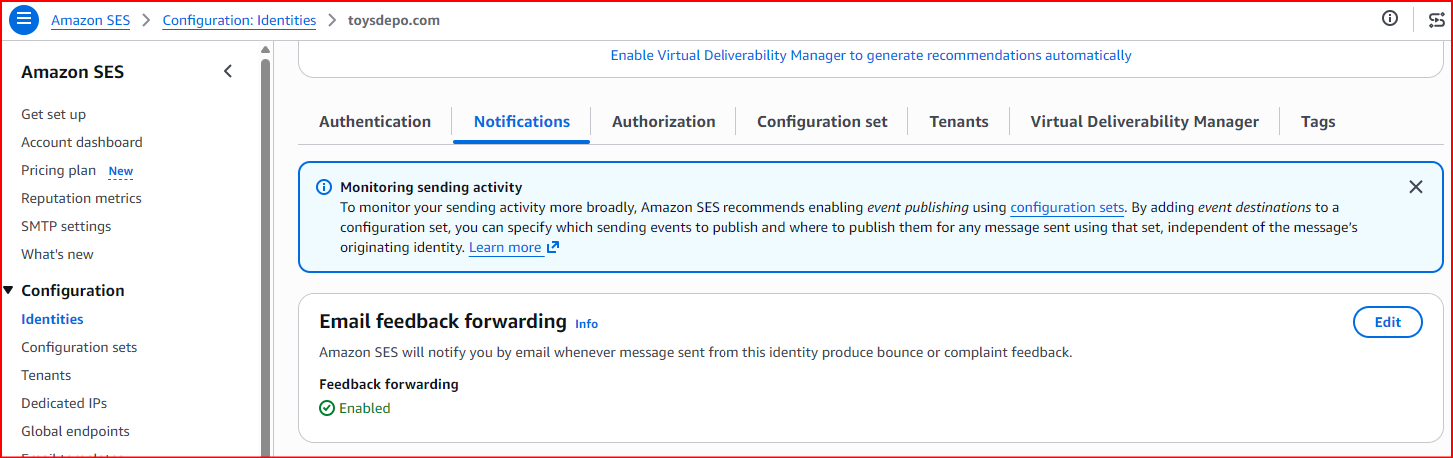Go to Account dashboard
The image size is (1453, 458).
pyautogui.click(x=82, y=142)
